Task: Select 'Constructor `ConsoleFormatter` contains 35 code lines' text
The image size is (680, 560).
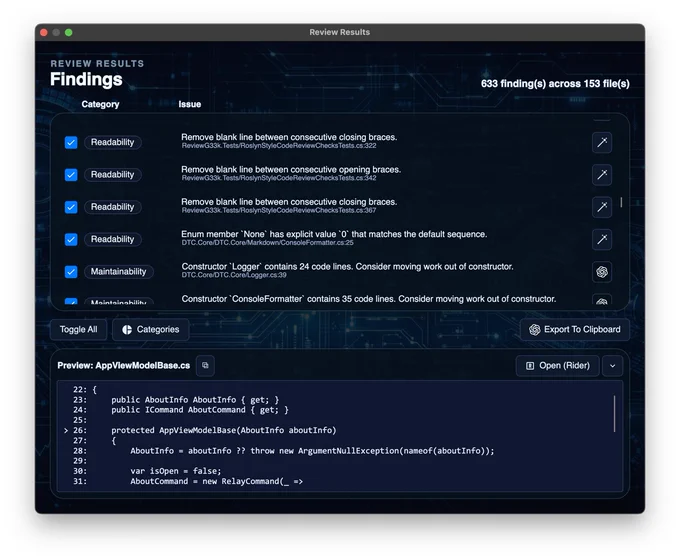Action: 288,299
